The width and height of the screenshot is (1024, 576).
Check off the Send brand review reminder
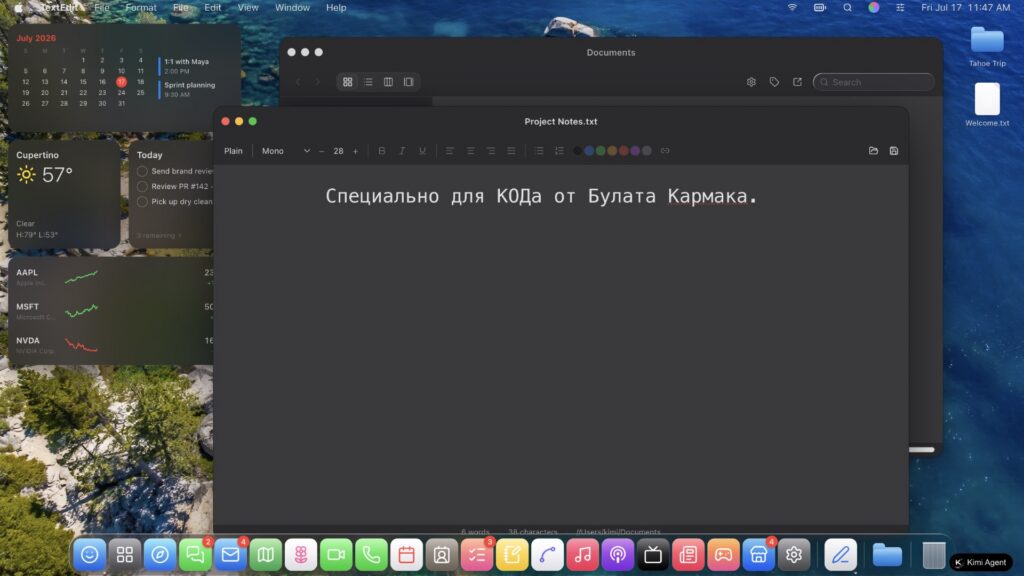click(x=142, y=171)
